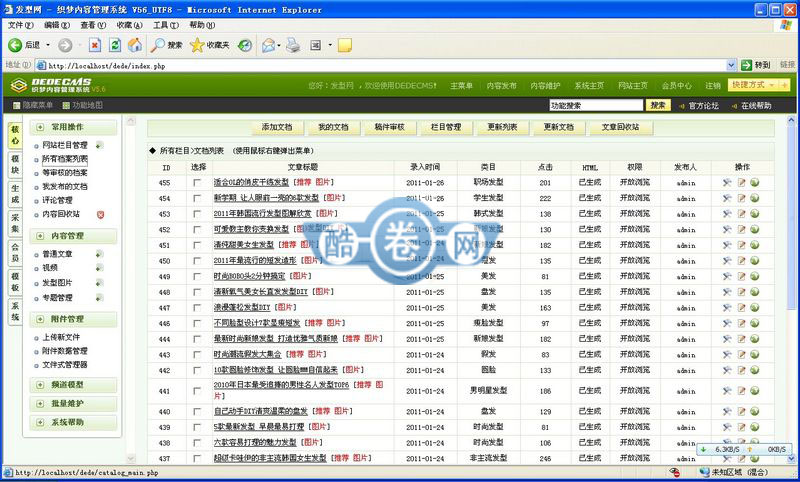Screen dimensions: 800x482
Task: Tick the checkbox for article 438
Action: pos(197,443)
